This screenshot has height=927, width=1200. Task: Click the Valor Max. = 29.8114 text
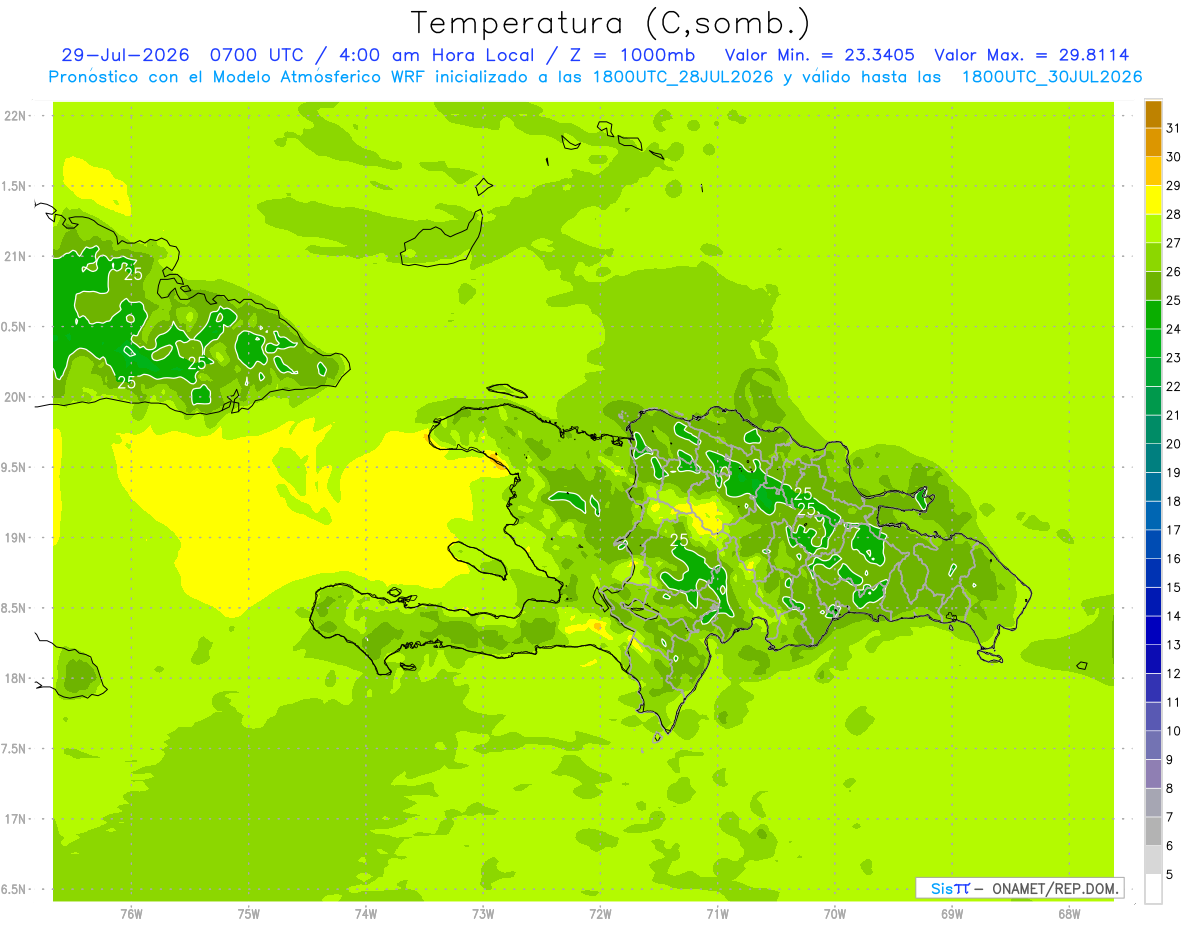[1032, 55]
